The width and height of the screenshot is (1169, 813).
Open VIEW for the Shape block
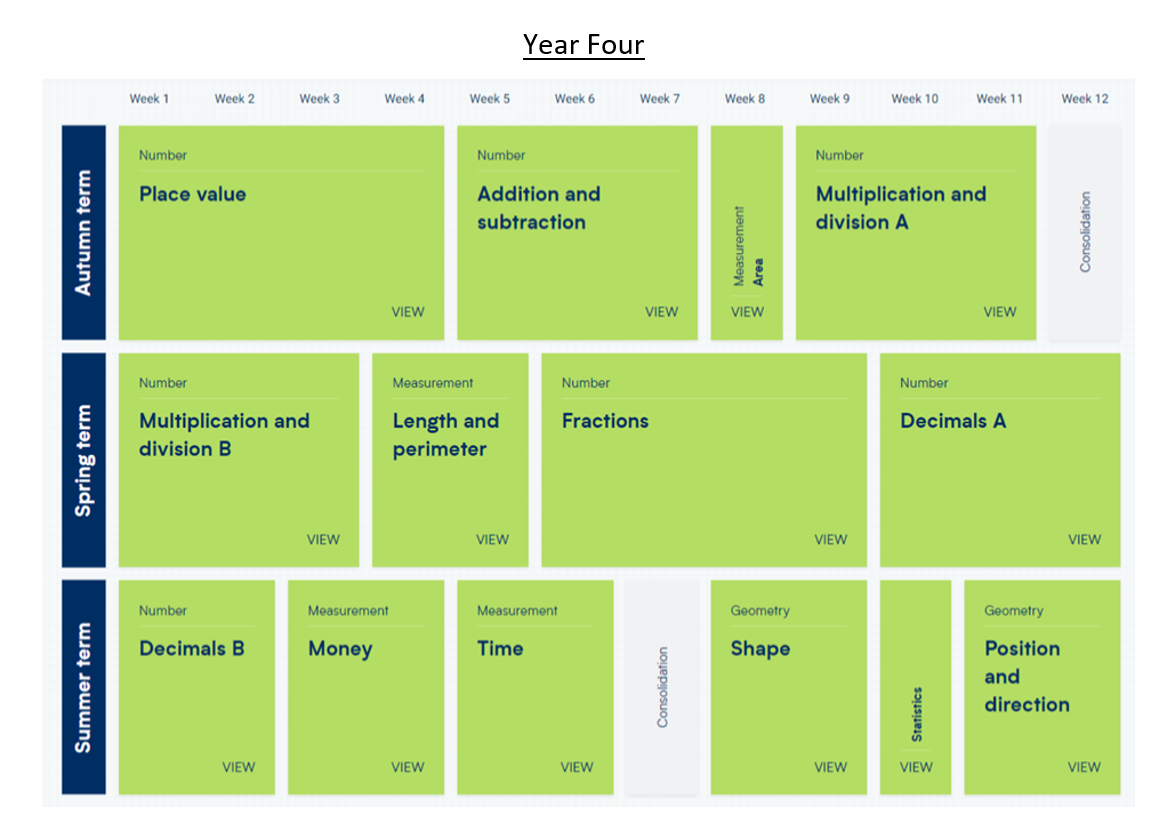830,768
